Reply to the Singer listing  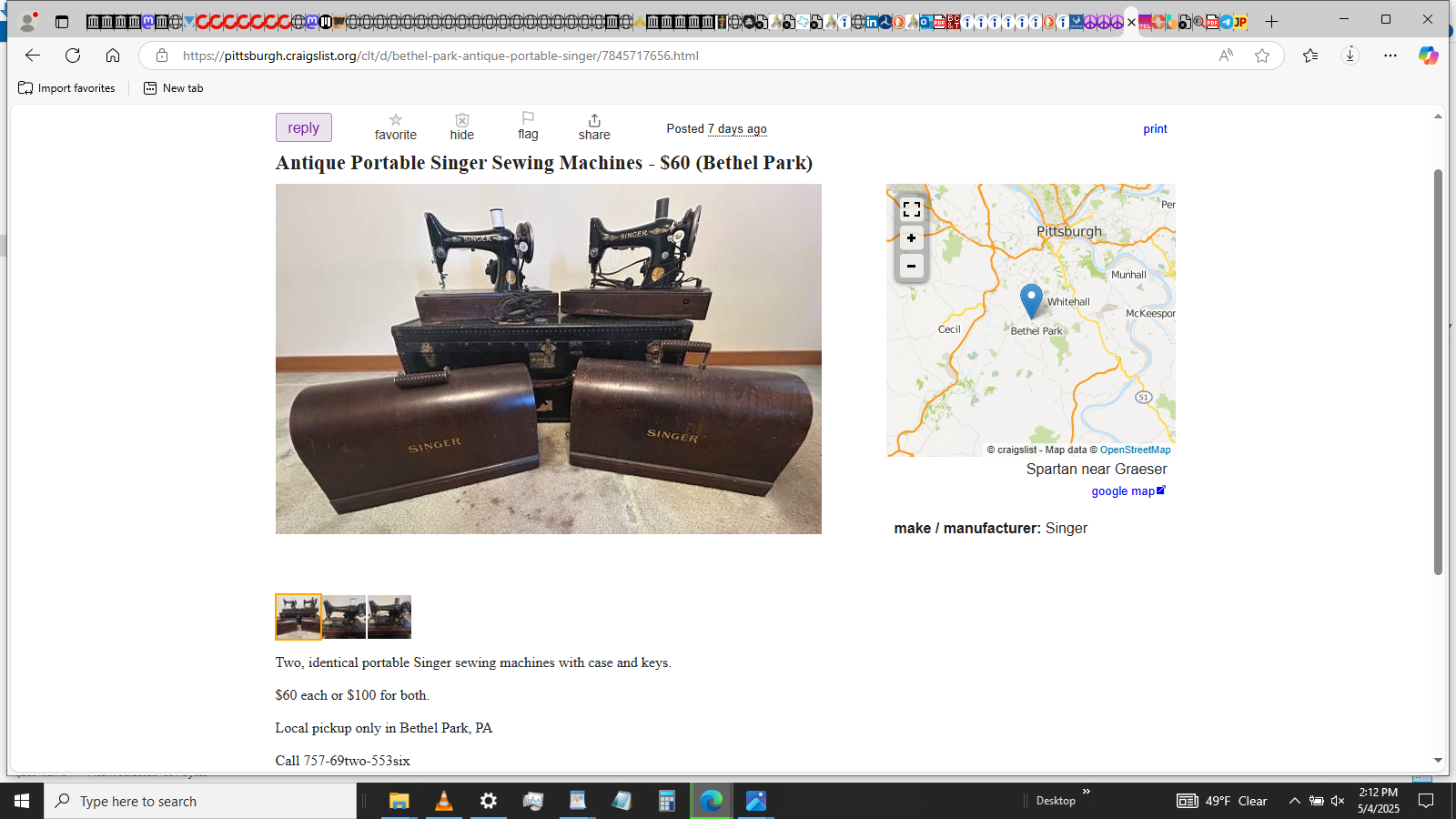pyautogui.click(x=304, y=127)
